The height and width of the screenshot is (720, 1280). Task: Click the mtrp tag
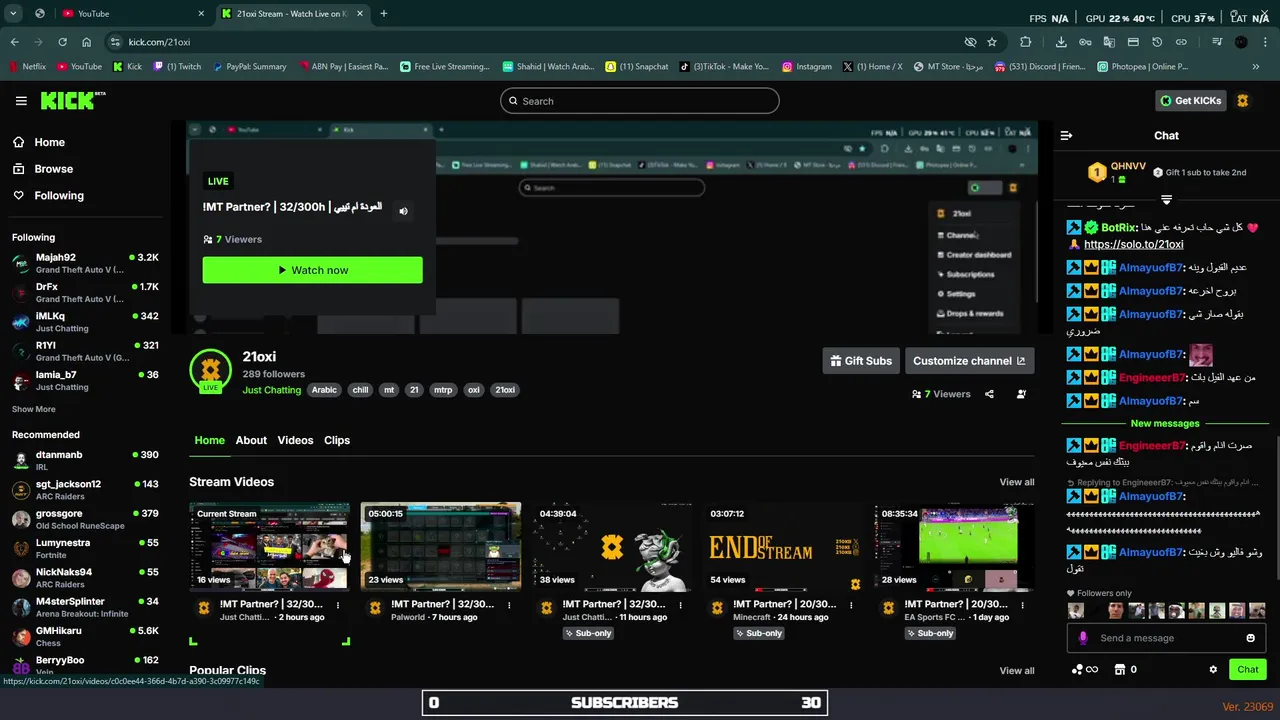(443, 390)
